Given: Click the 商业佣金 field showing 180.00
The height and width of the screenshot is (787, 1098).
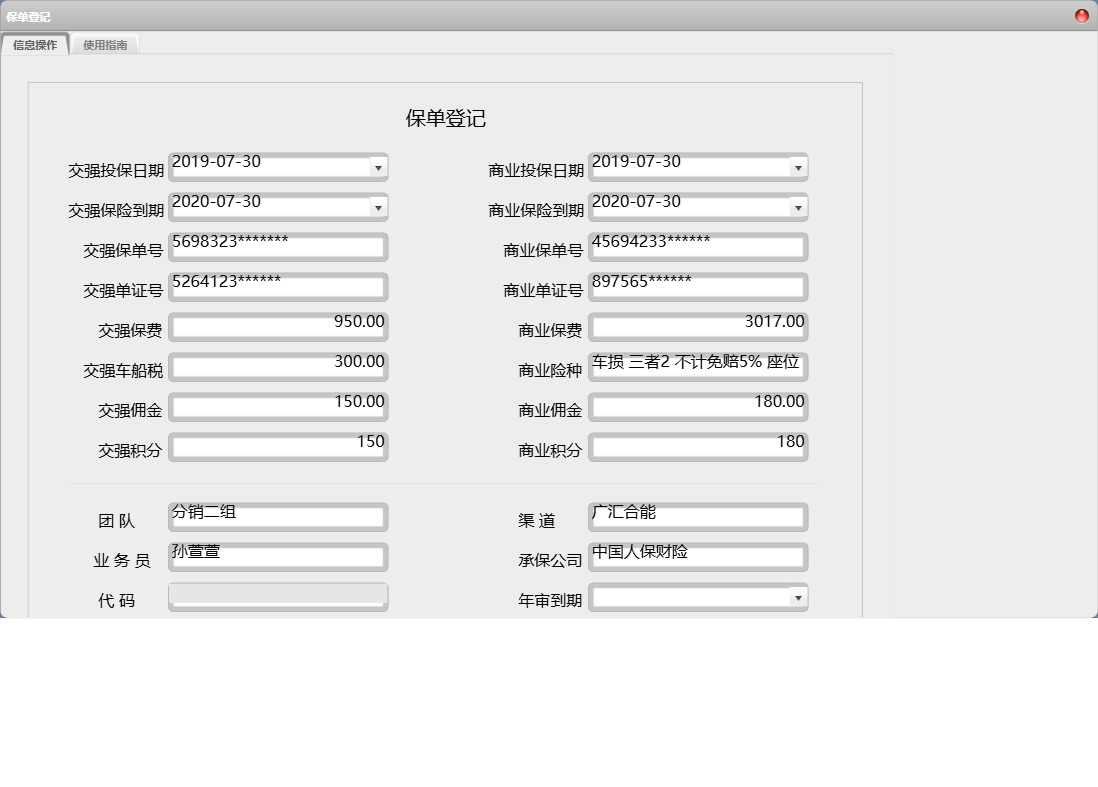Looking at the screenshot, I should click(x=698, y=407).
